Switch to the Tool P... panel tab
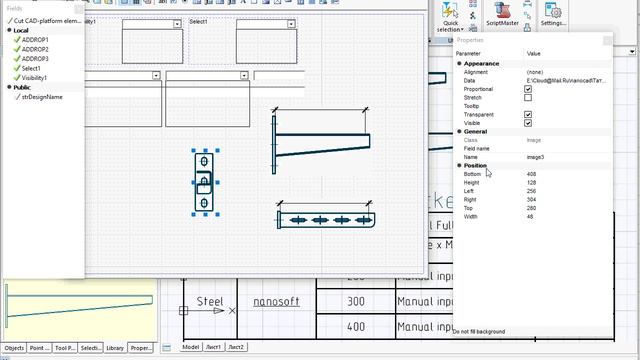 (x=64, y=348)
